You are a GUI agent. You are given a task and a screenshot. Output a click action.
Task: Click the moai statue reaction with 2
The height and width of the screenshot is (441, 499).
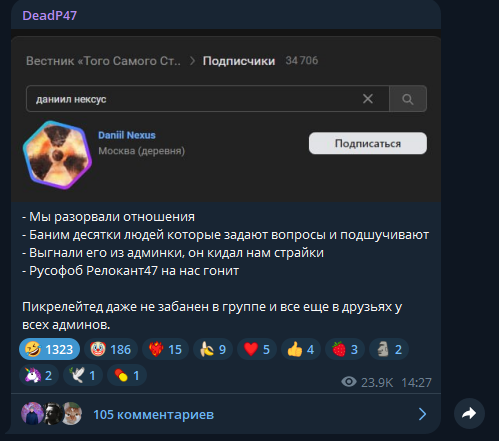389,349
